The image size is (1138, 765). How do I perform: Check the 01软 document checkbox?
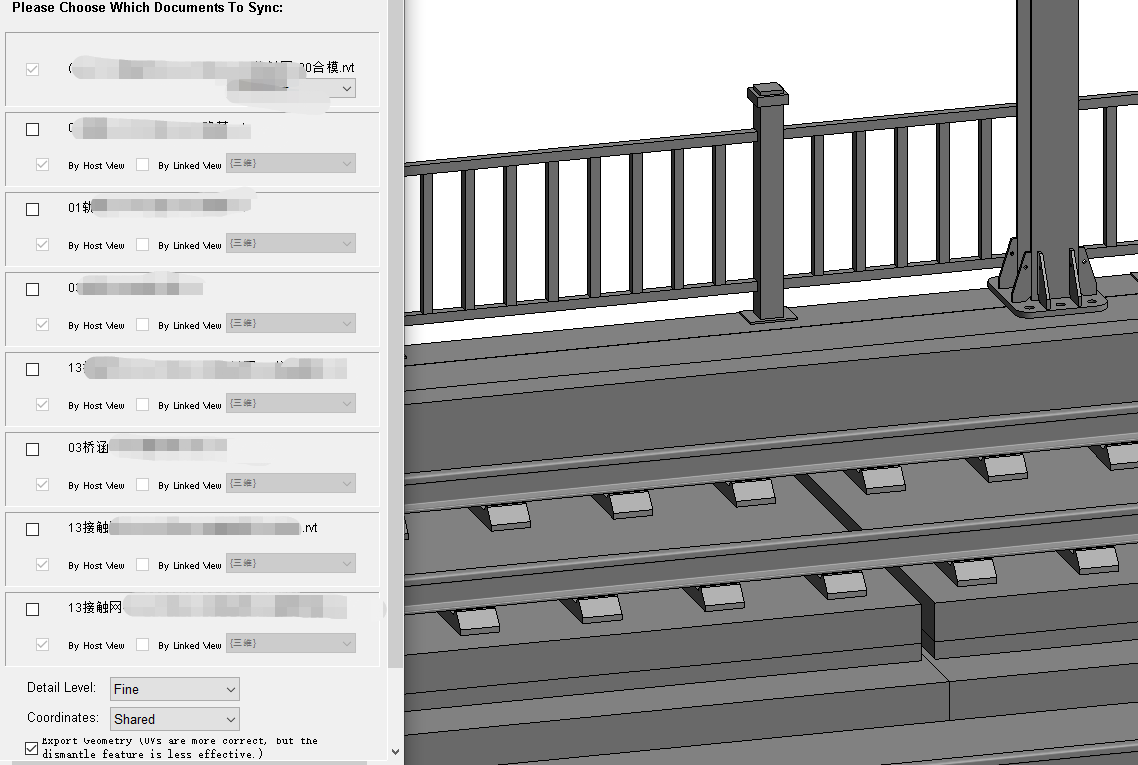tap(33, 210)
